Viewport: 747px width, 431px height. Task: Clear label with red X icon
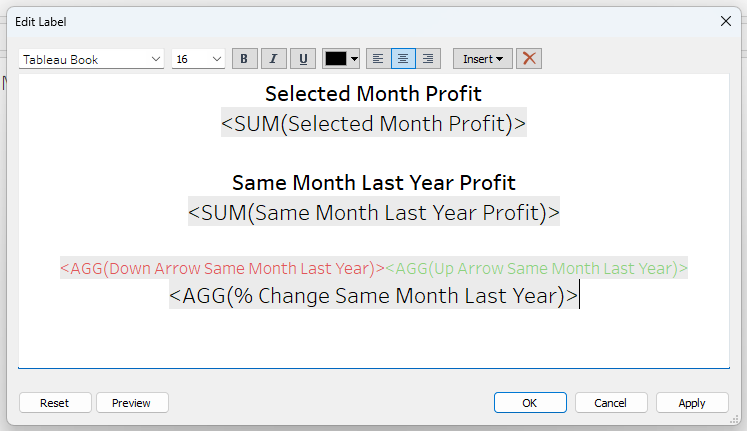coord(530,59)
